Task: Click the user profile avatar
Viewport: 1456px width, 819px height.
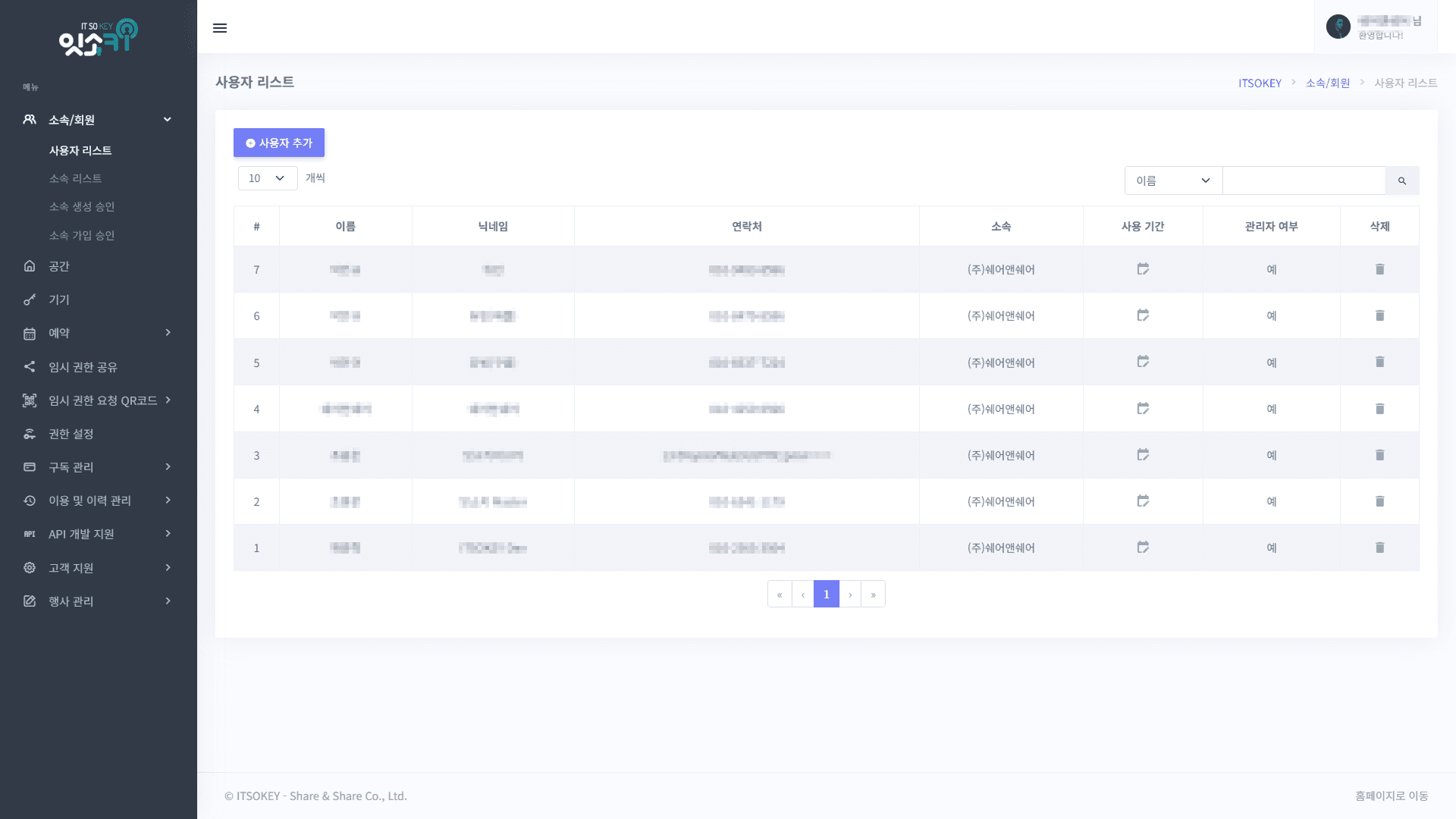Action: point(1338,27)
